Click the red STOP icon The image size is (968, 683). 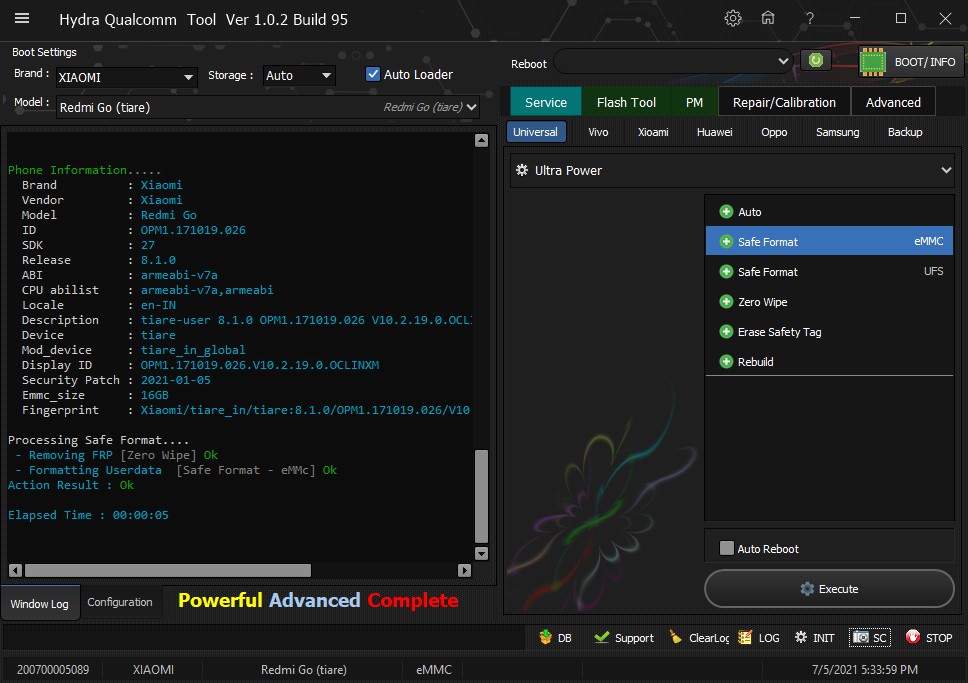click(912, 637)
